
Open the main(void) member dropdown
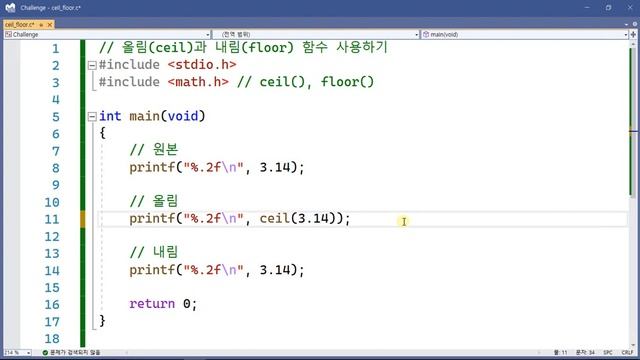524,35
